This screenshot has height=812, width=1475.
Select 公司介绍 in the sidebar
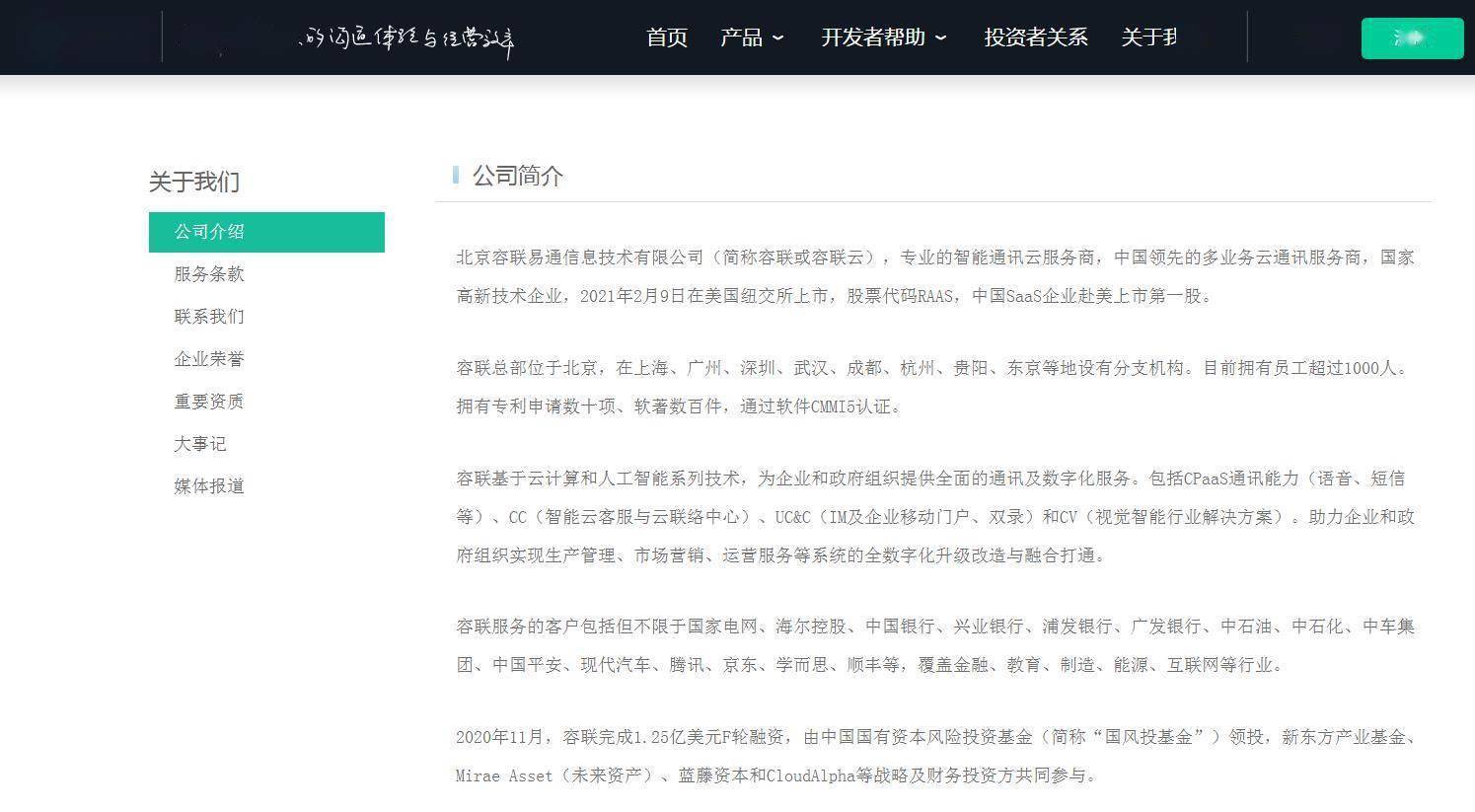click(266, 232)
